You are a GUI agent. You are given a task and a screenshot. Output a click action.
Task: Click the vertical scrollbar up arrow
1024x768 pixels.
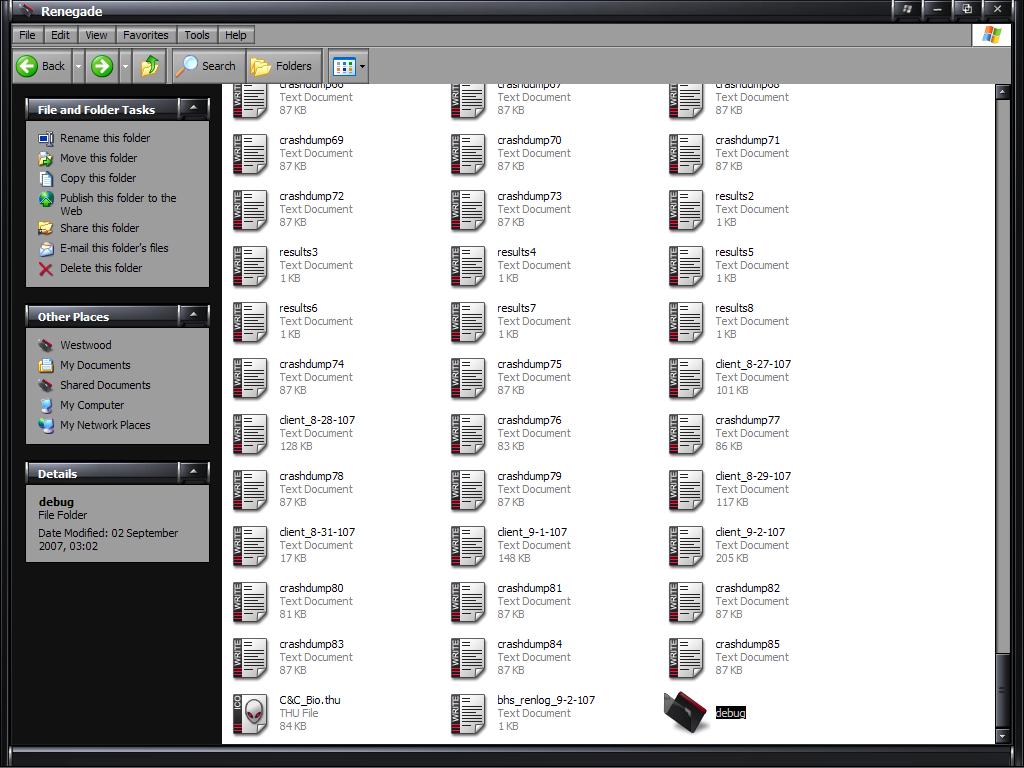[x=1003, y=92]
